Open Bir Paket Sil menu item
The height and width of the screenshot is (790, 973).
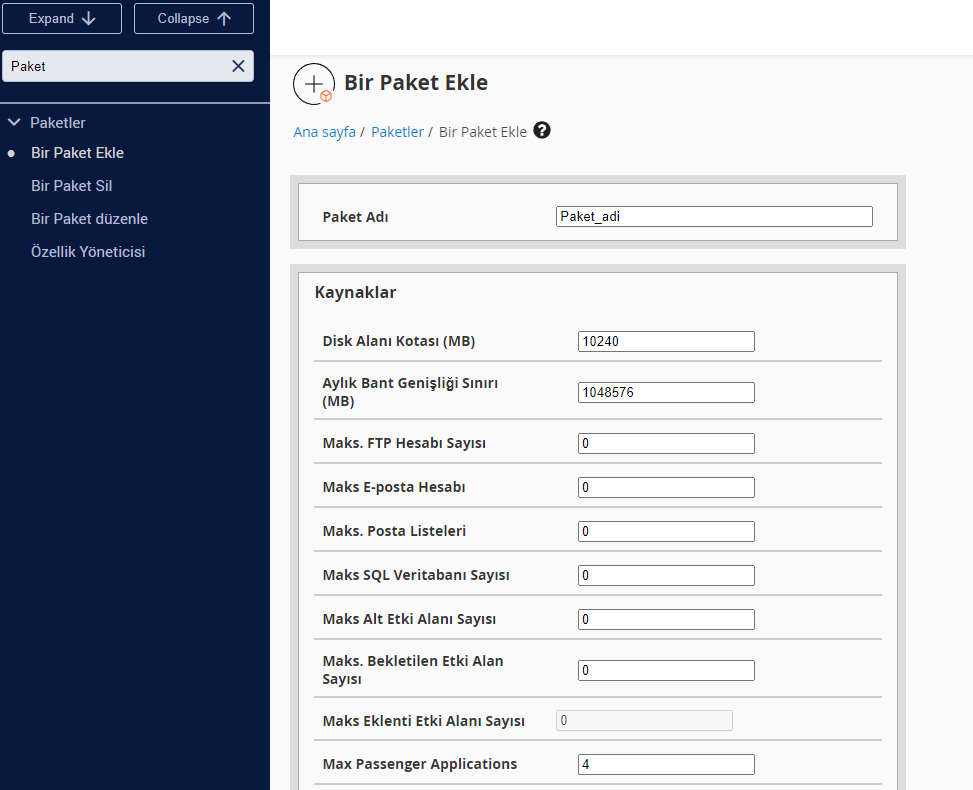click(71, 186)
